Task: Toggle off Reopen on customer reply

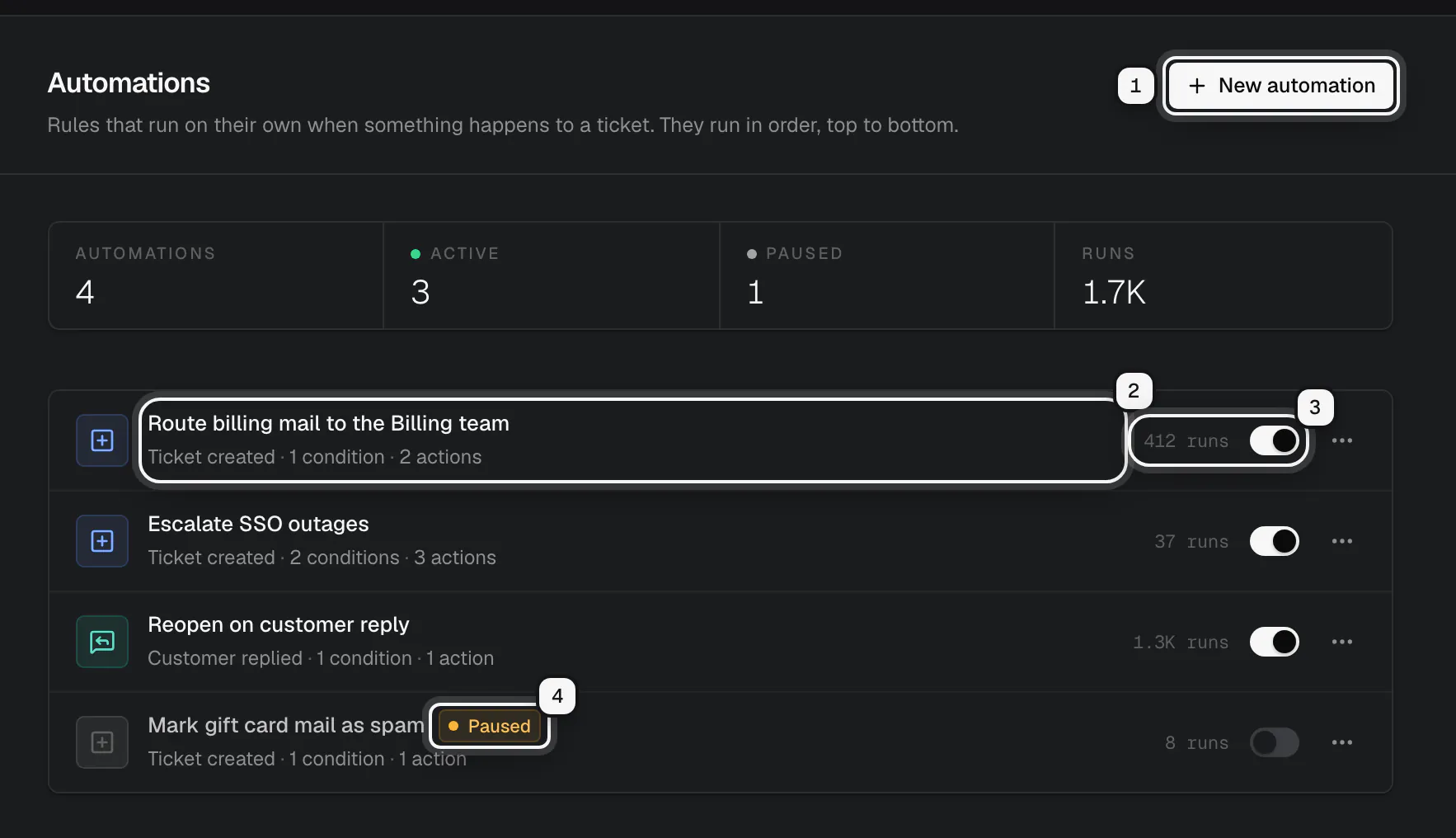Action: pyautogui.click(x=1274, y=642)
